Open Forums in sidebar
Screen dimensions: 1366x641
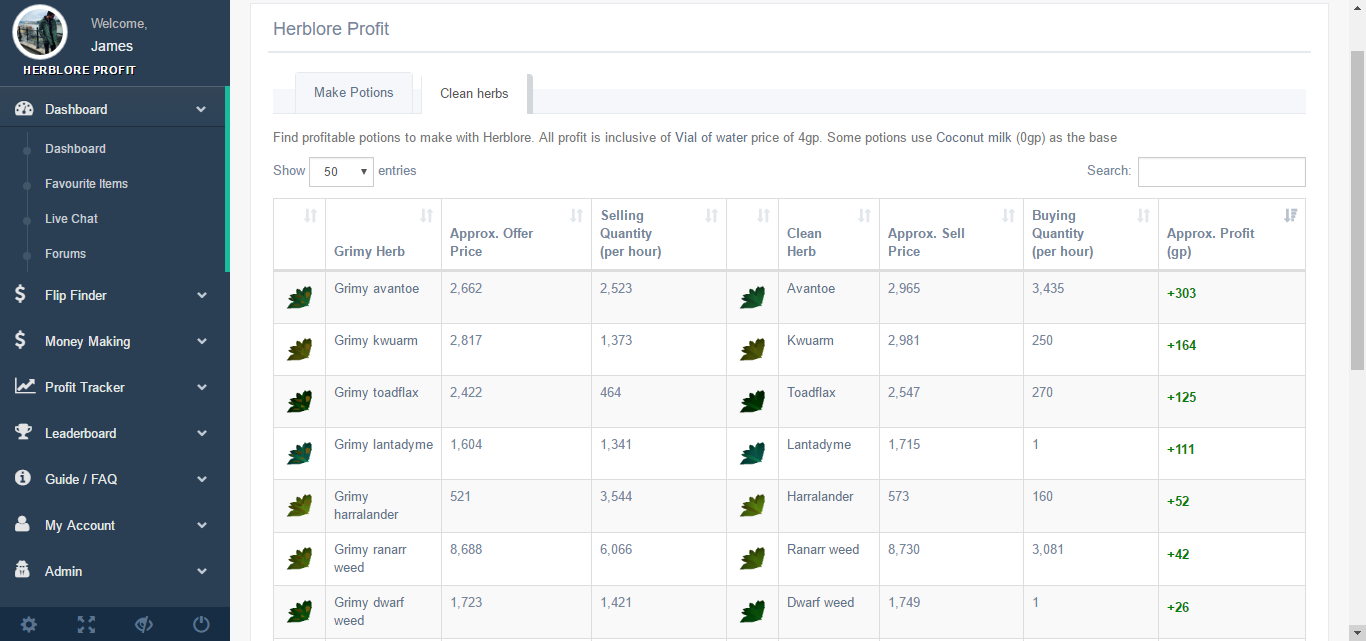click(65, 254)
